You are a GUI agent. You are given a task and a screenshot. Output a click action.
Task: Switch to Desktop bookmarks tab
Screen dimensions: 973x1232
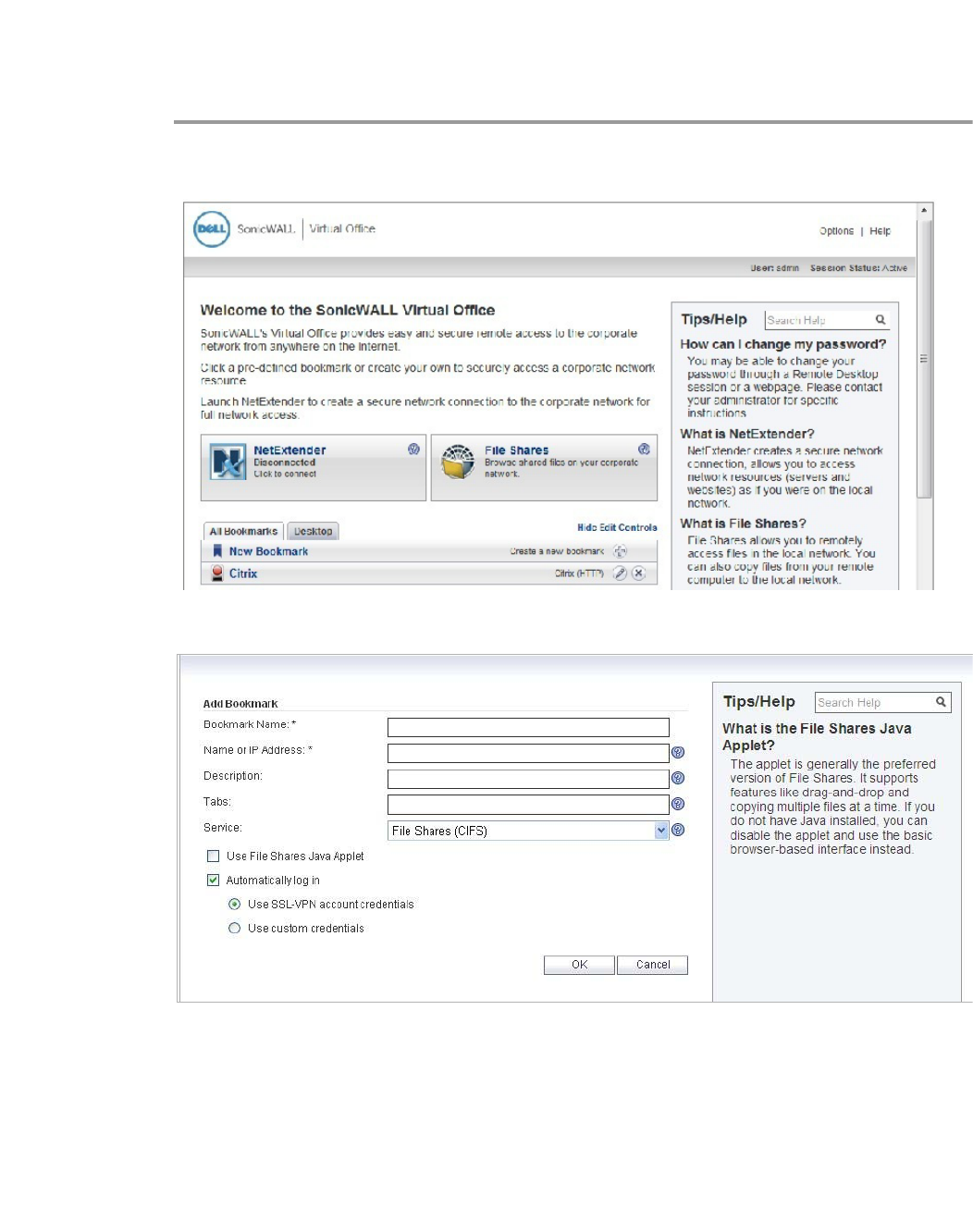(313, 532)
